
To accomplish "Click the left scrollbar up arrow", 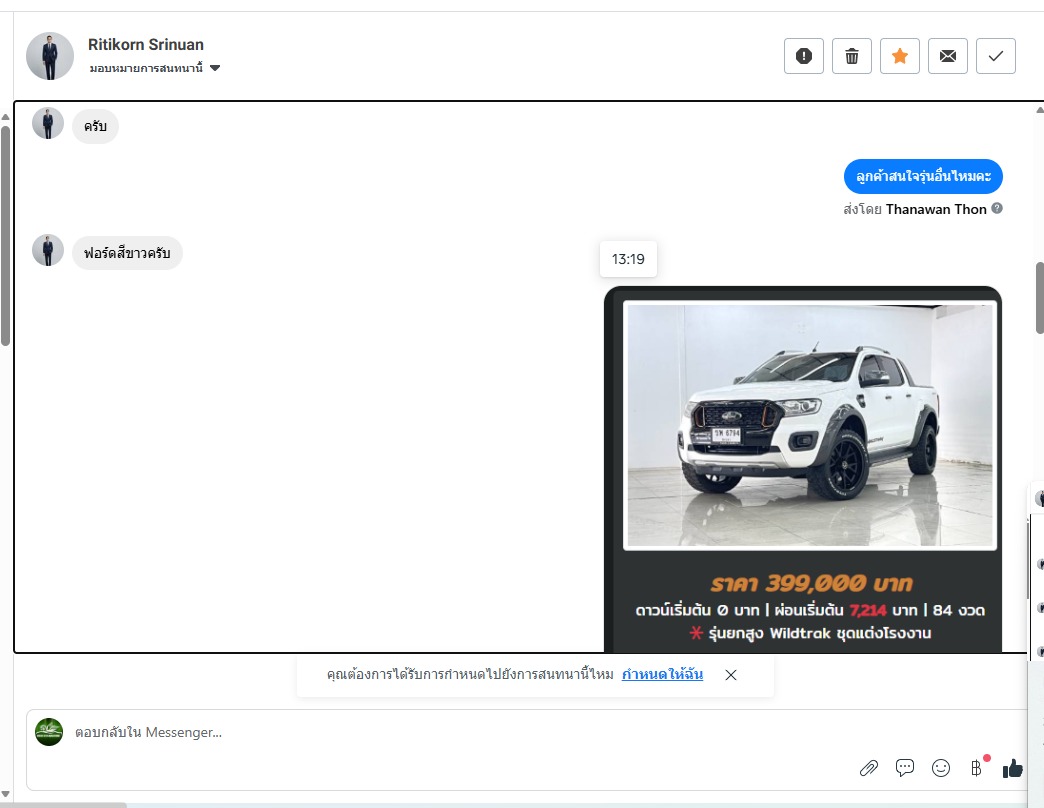I will coord(5,117).
